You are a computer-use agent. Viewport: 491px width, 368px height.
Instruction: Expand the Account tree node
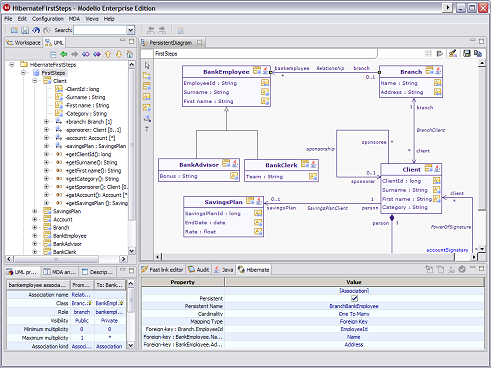[x=35, y=219]
